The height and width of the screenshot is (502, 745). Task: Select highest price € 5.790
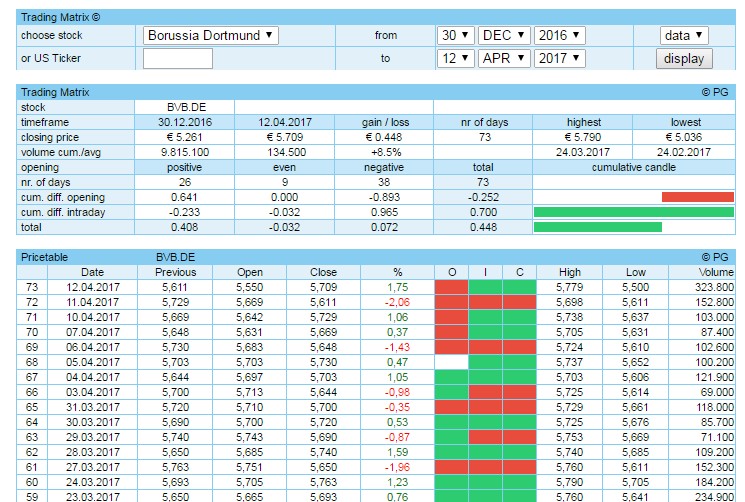pyautogui.click(x=583, y=137)
